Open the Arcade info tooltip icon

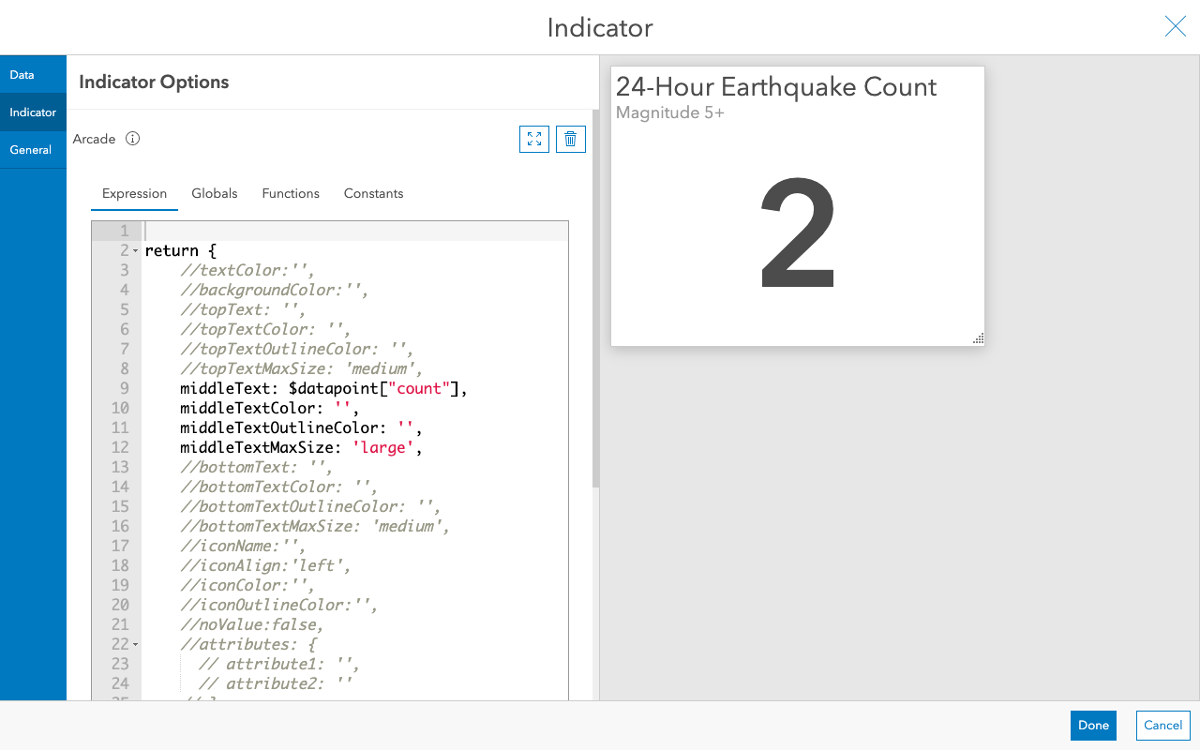tap(133, 139)
